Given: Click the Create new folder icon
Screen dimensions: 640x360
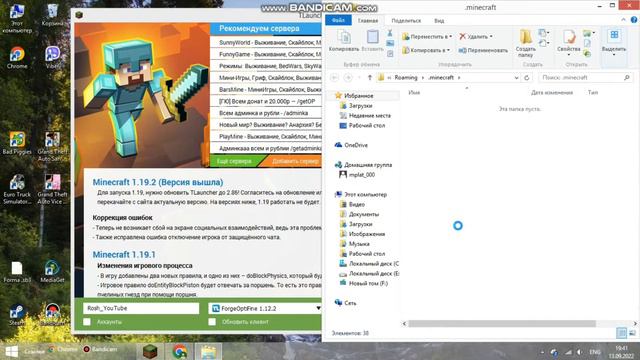Looking at the screenshot, I should pyautogui.click(x=526, y=37).
